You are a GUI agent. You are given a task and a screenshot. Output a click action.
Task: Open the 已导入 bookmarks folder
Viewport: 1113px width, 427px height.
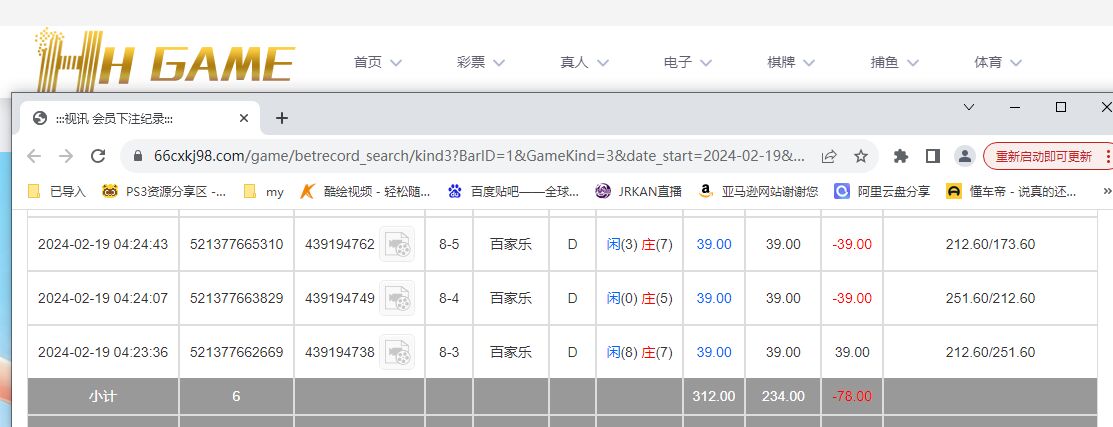pos(57,192)
